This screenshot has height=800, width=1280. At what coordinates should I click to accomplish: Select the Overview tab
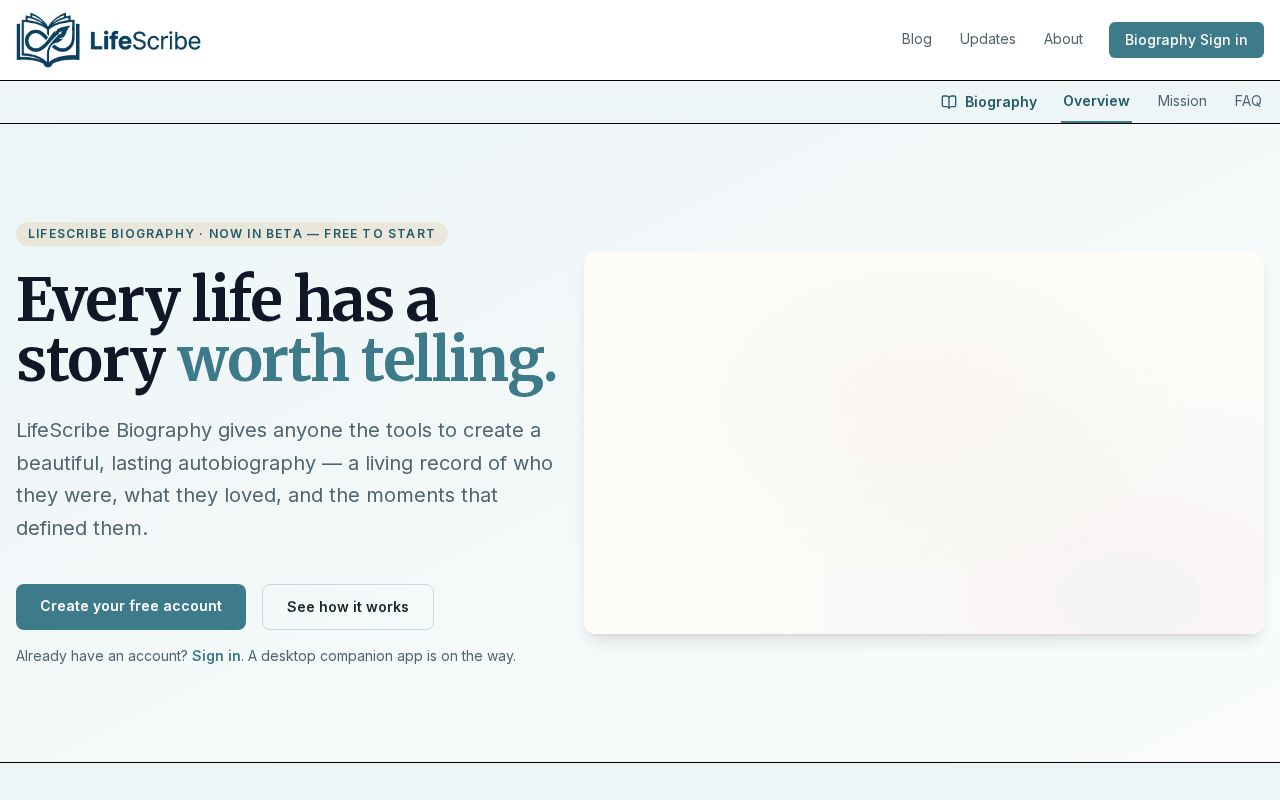tap(1096, 101)
